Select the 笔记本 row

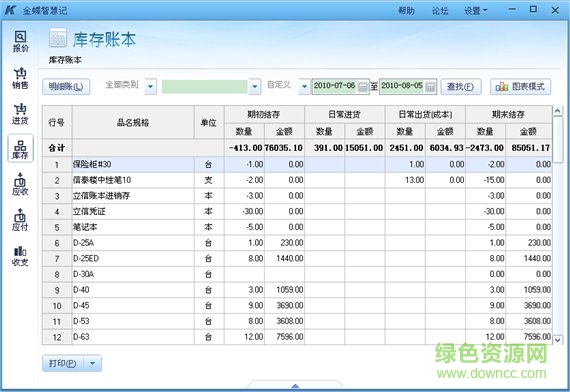tap(297, 227)
